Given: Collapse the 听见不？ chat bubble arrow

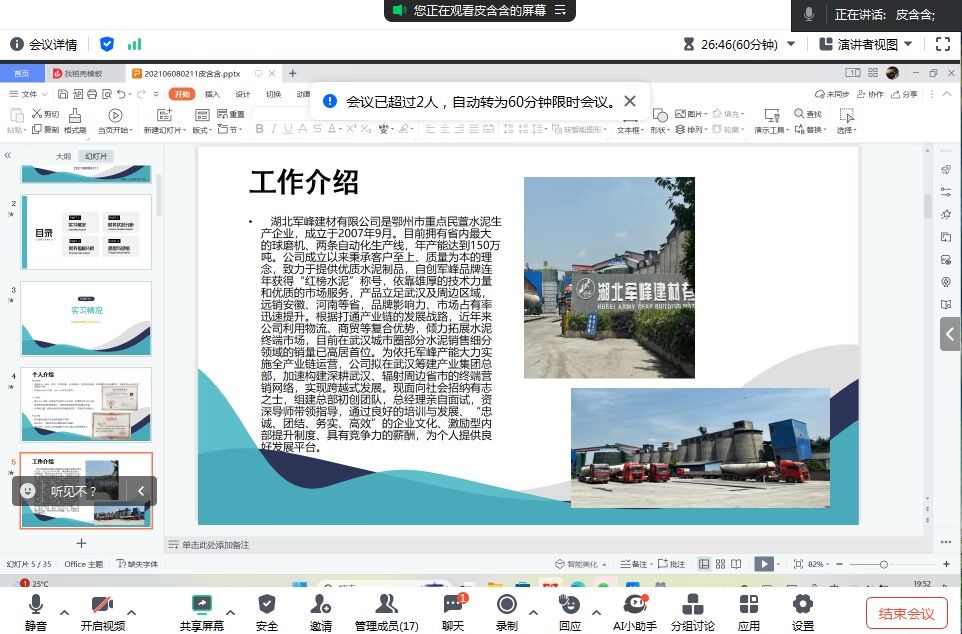Looking at the screenshot, I should click(141, 491).
